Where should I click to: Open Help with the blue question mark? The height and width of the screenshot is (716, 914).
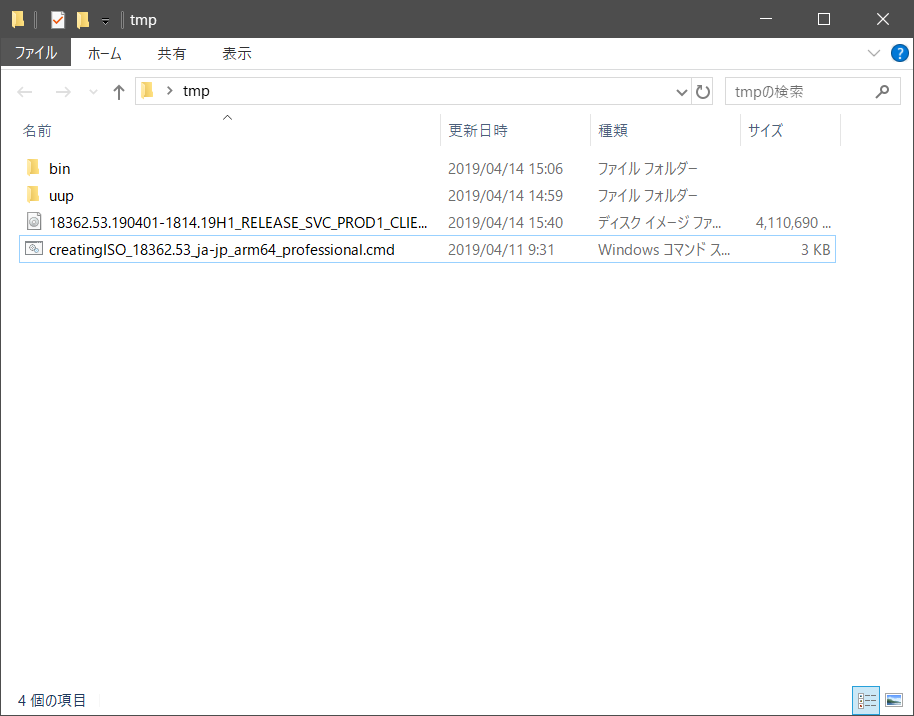click(899, 53)
